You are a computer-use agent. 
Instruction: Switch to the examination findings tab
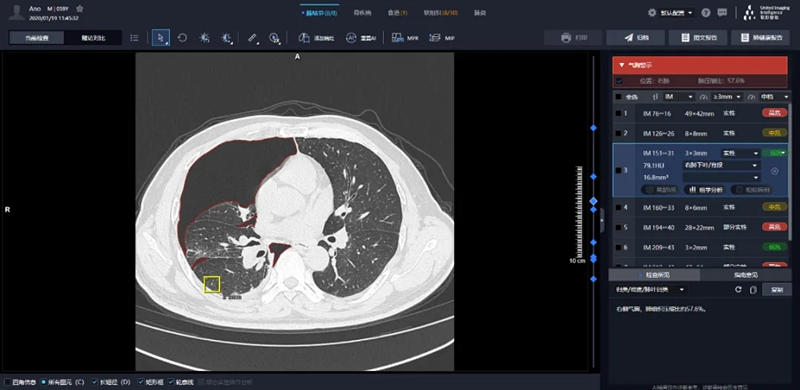654,275
